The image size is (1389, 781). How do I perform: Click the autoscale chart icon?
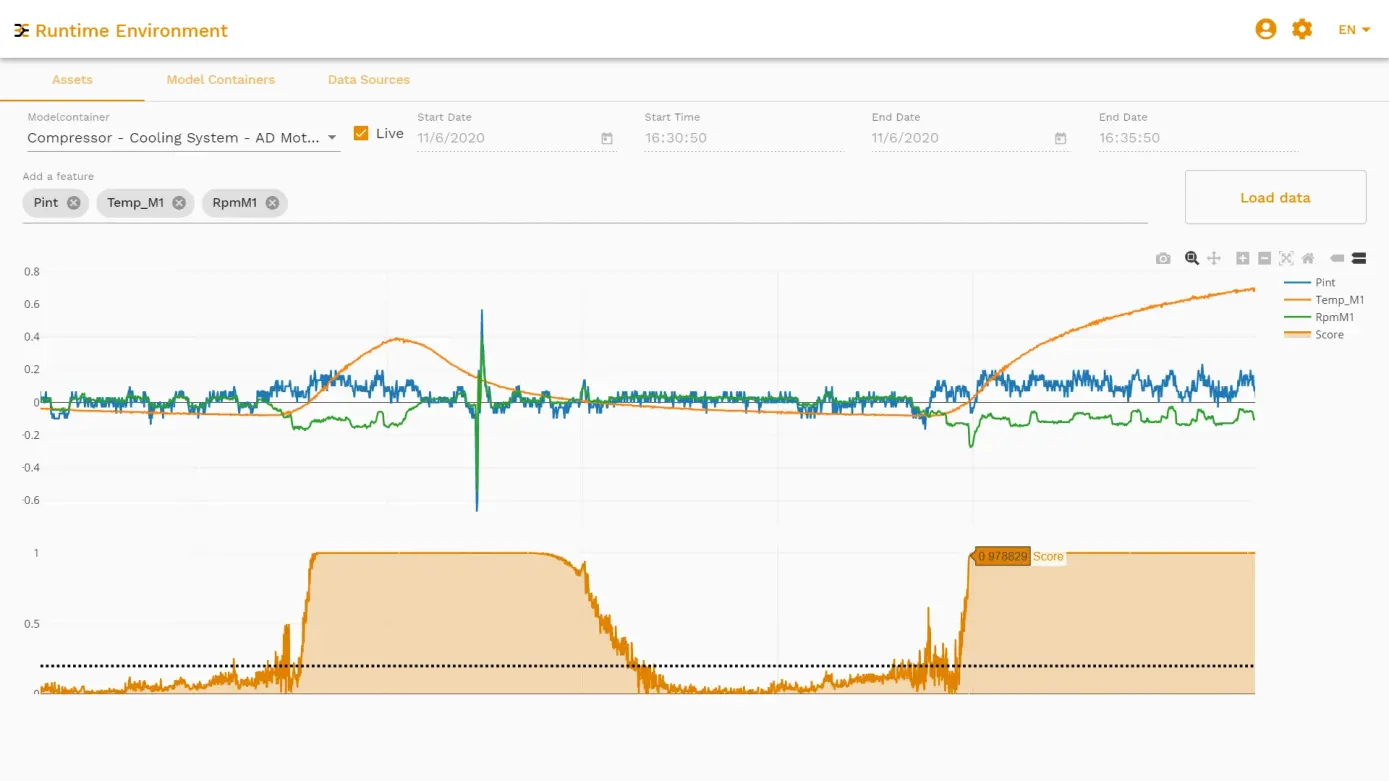coord(1286,258)
